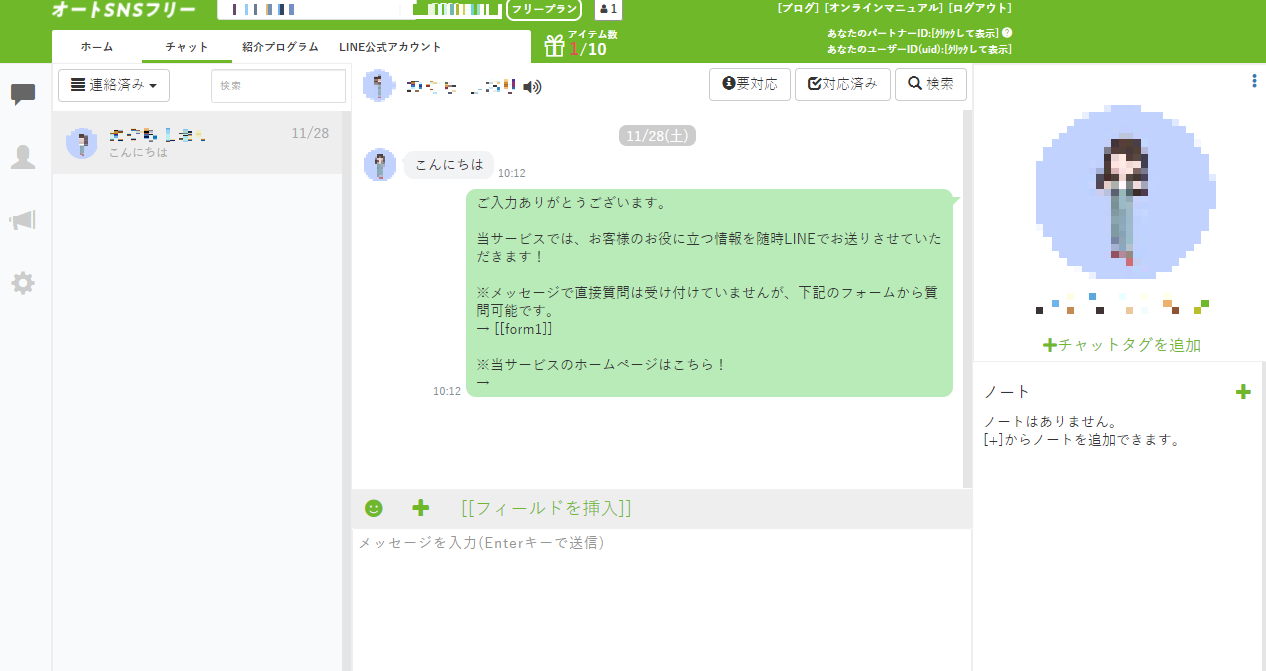Viewport: 1266px width, 671px height.
Task: Open the contacts person sidebar icon
Action: pyautogui.click(x=23, y=157)
